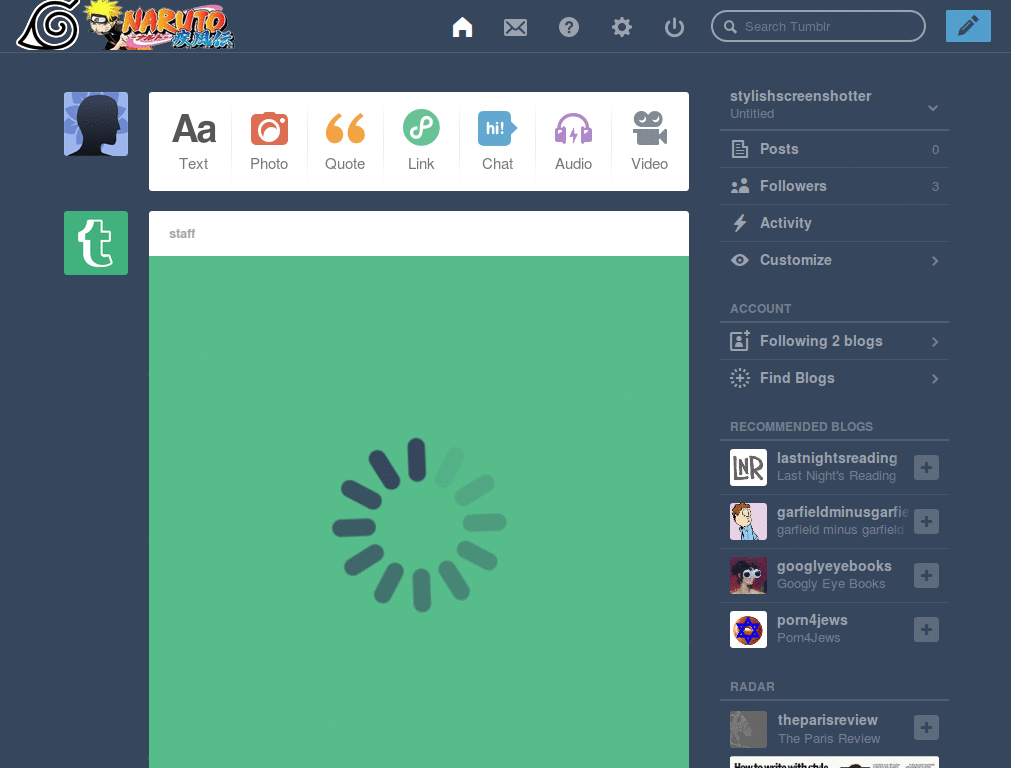Open Following 2 blogs list
Screen dimensions: 1024x768
tap(821, 341)
